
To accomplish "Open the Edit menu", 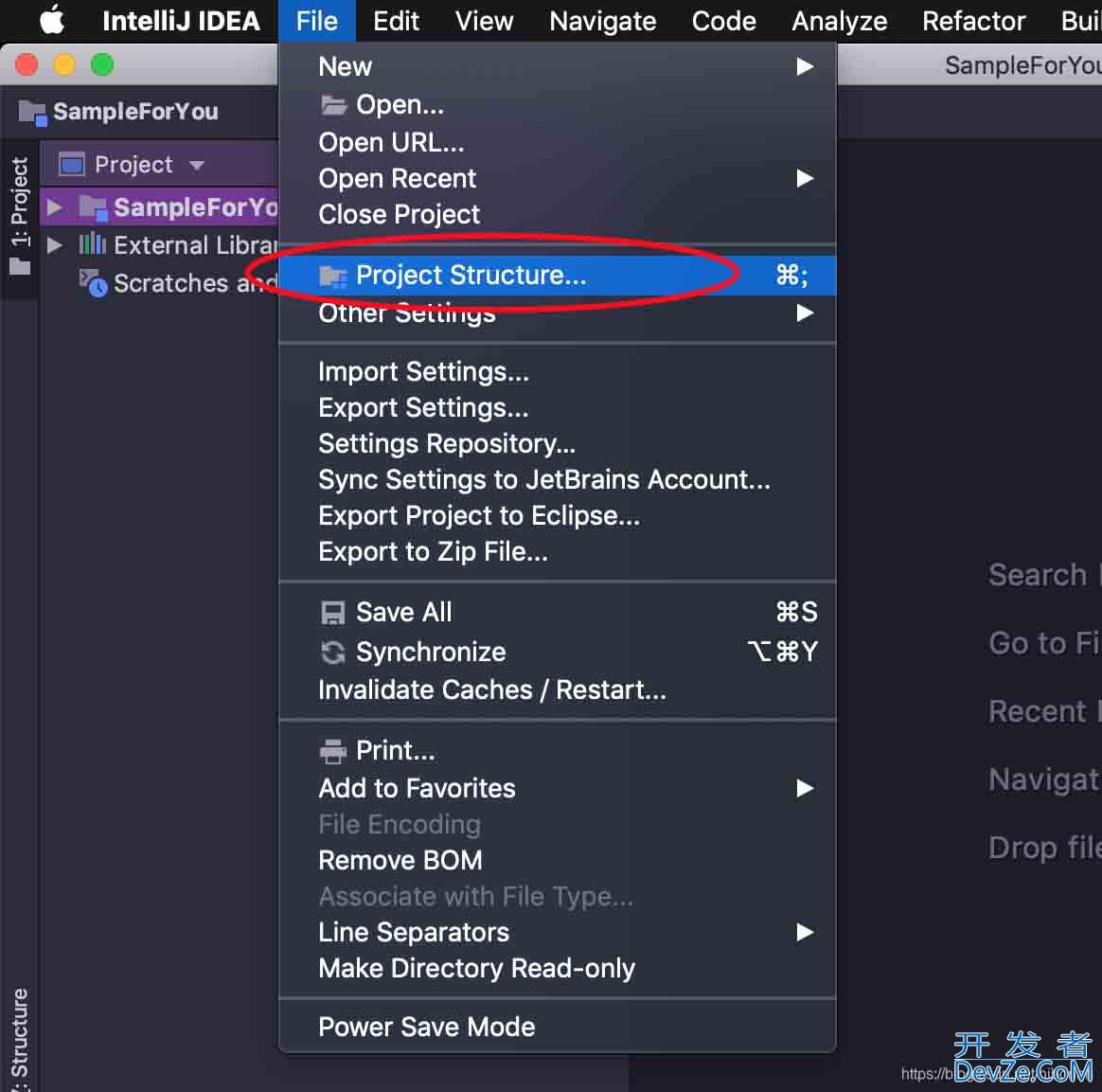I will 396,21.
